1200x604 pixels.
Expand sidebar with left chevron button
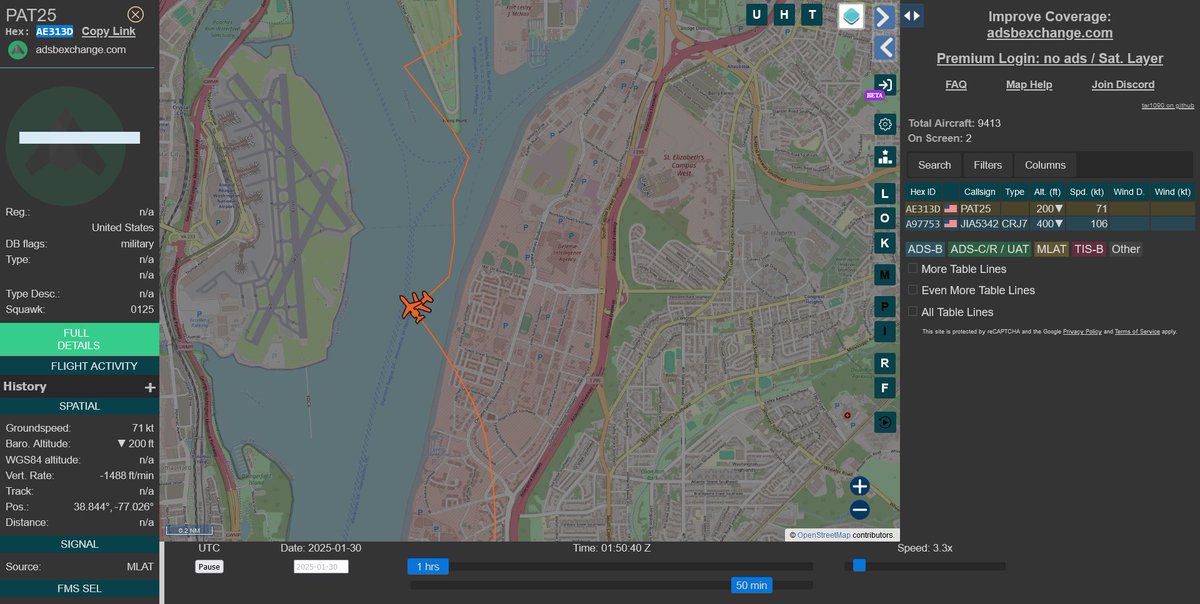[884, 48]
